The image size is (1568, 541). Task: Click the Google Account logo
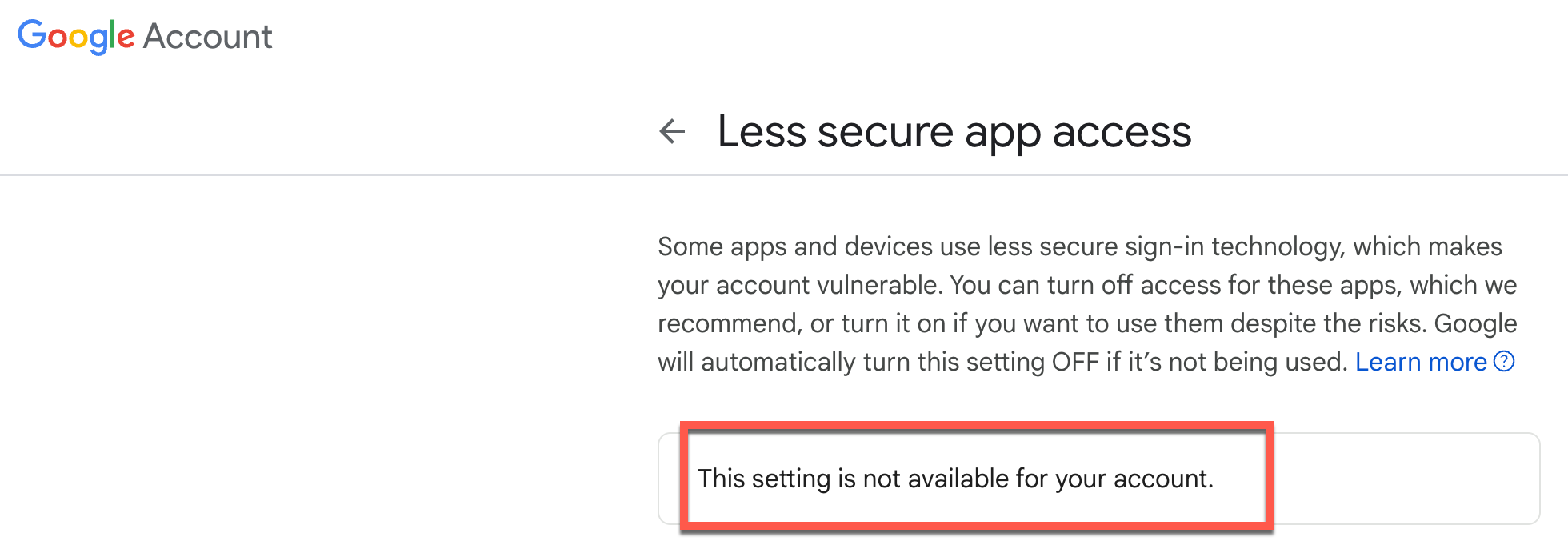[145, 37]
